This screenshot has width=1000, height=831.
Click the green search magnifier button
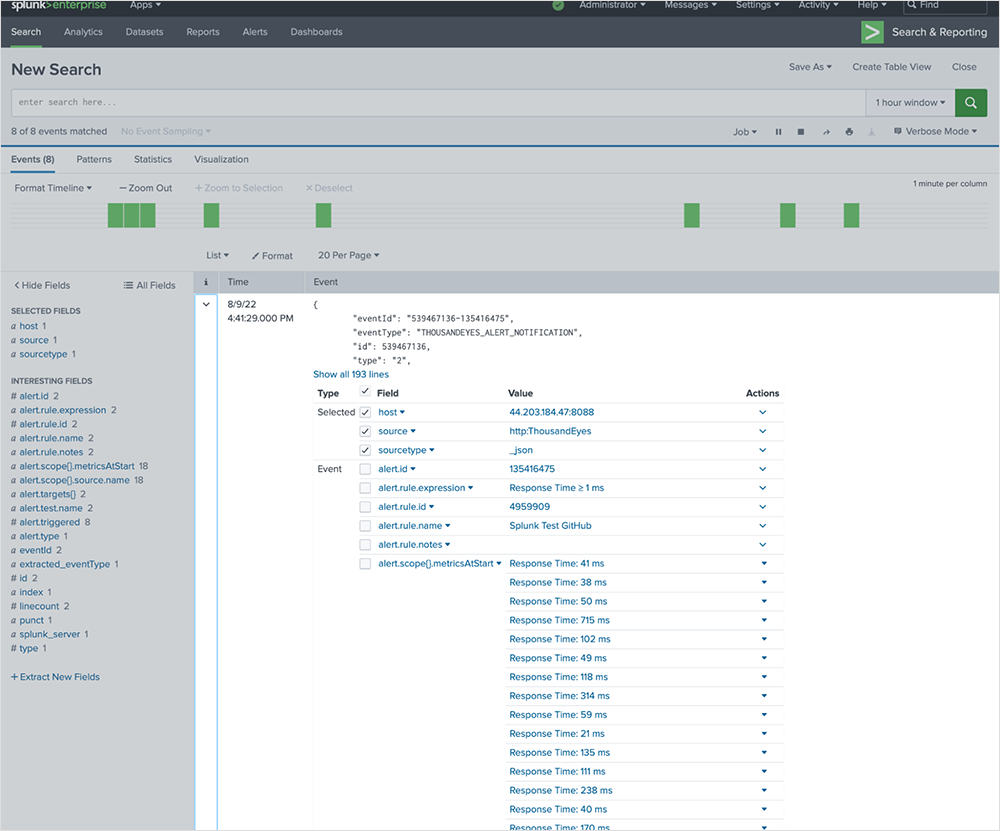(x=971, y=102)
